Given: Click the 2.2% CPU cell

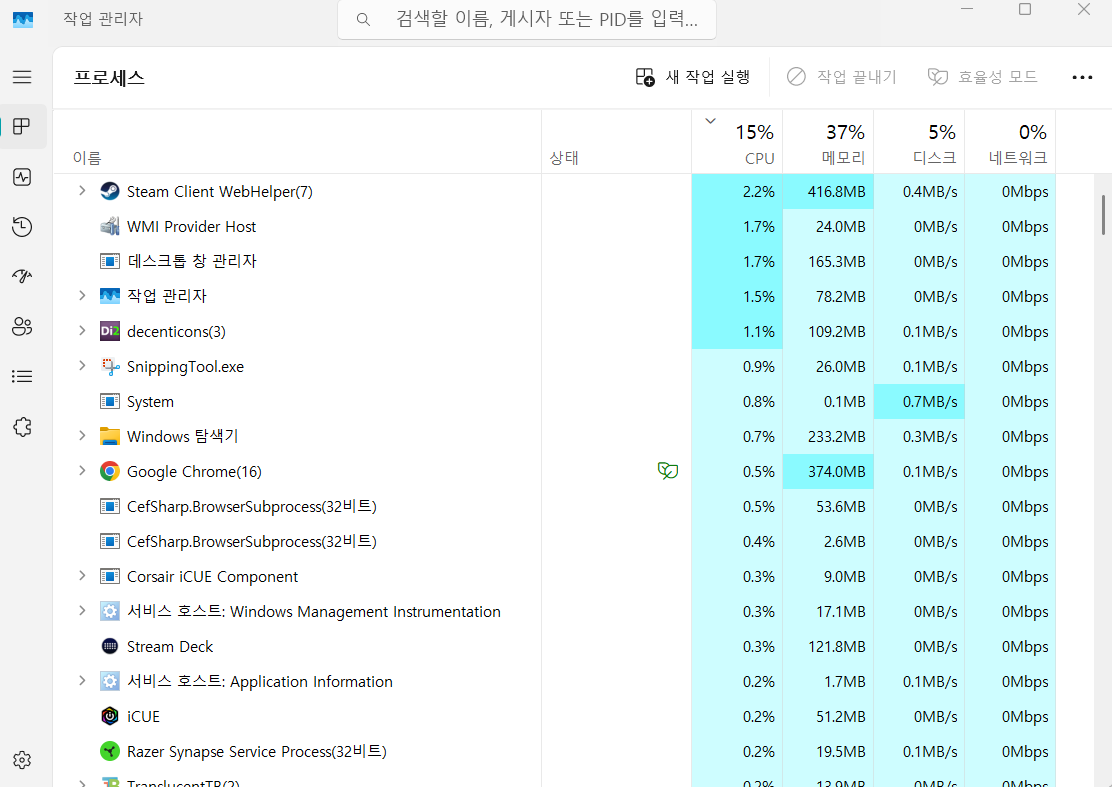Looking at the screenshot, I should pos(737,191).
